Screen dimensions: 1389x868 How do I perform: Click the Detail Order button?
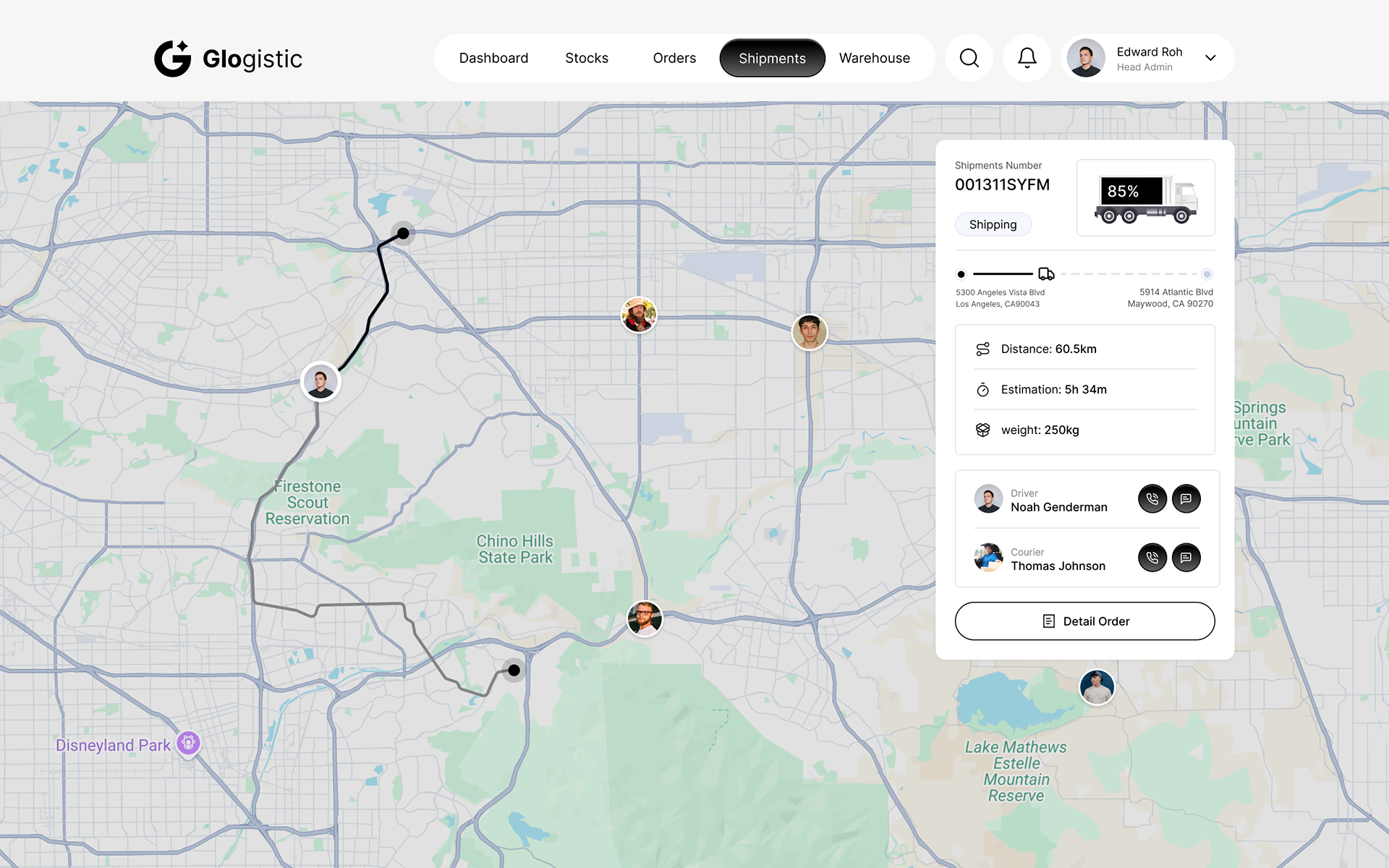pos(1084,621)
